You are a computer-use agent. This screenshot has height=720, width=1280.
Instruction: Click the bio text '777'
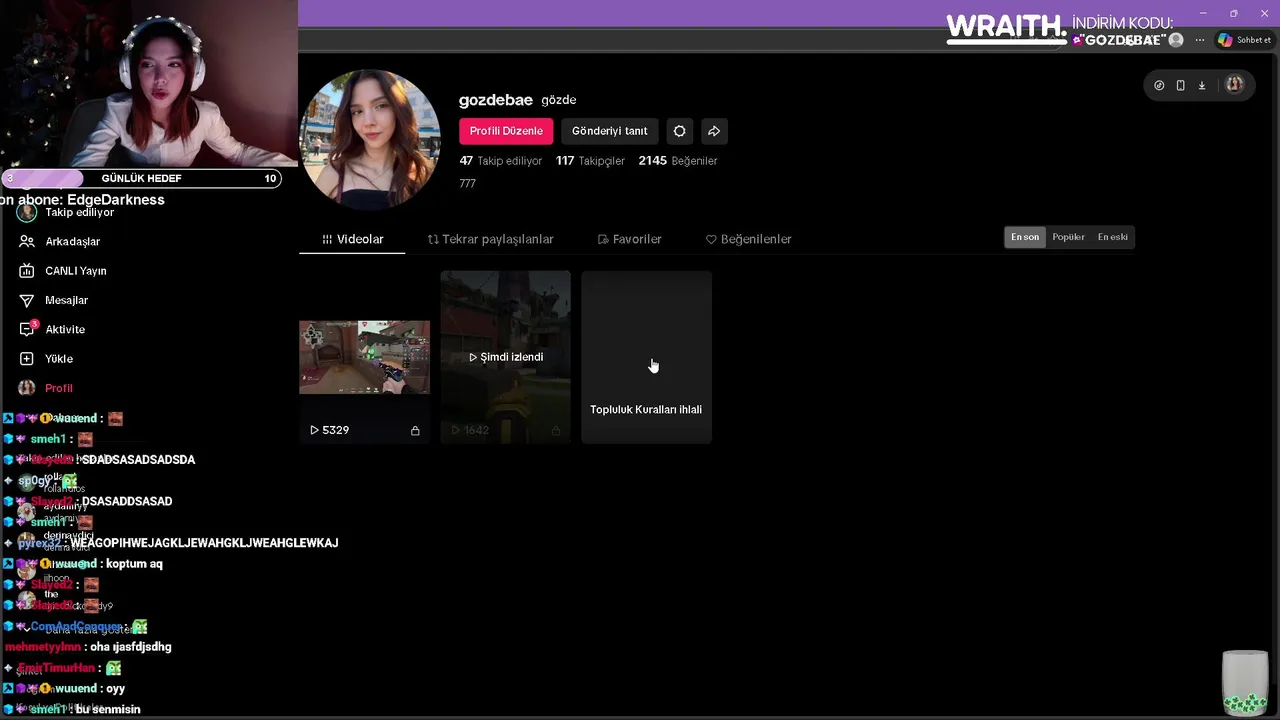(x=467, y=184)
